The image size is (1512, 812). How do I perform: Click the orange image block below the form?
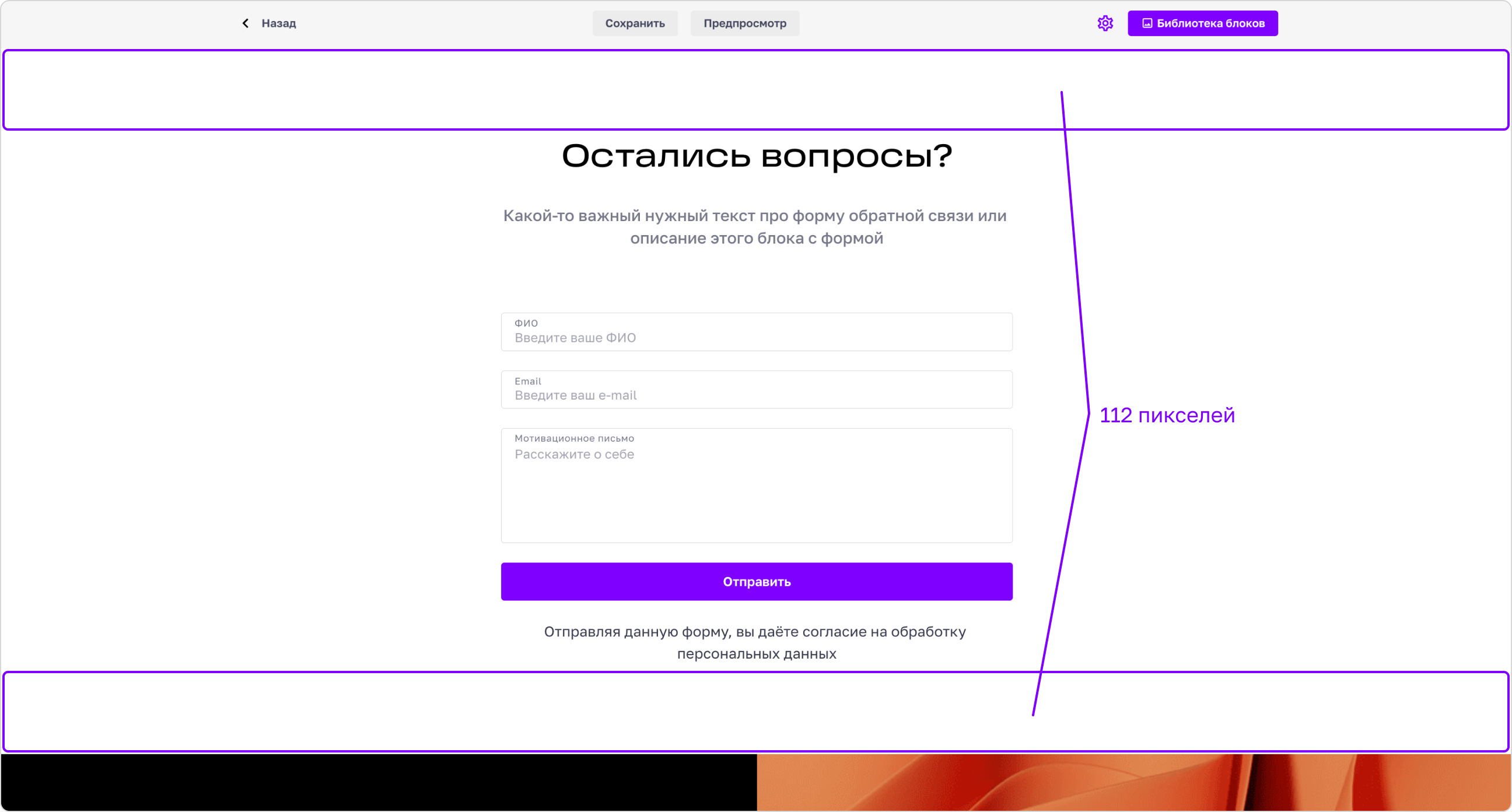[x=1133, y=782]
